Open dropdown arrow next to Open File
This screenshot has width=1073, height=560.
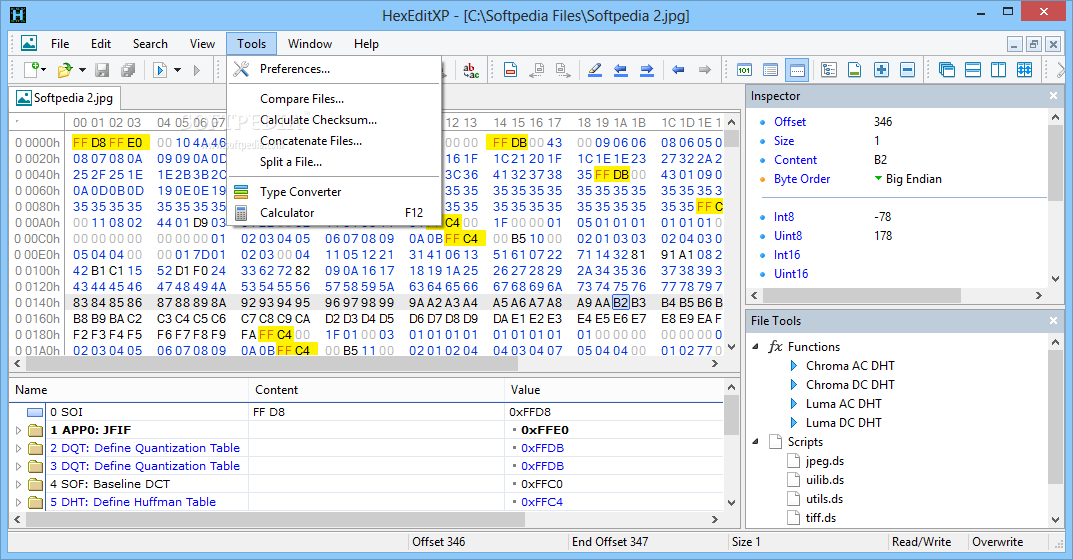coord(82,70)
